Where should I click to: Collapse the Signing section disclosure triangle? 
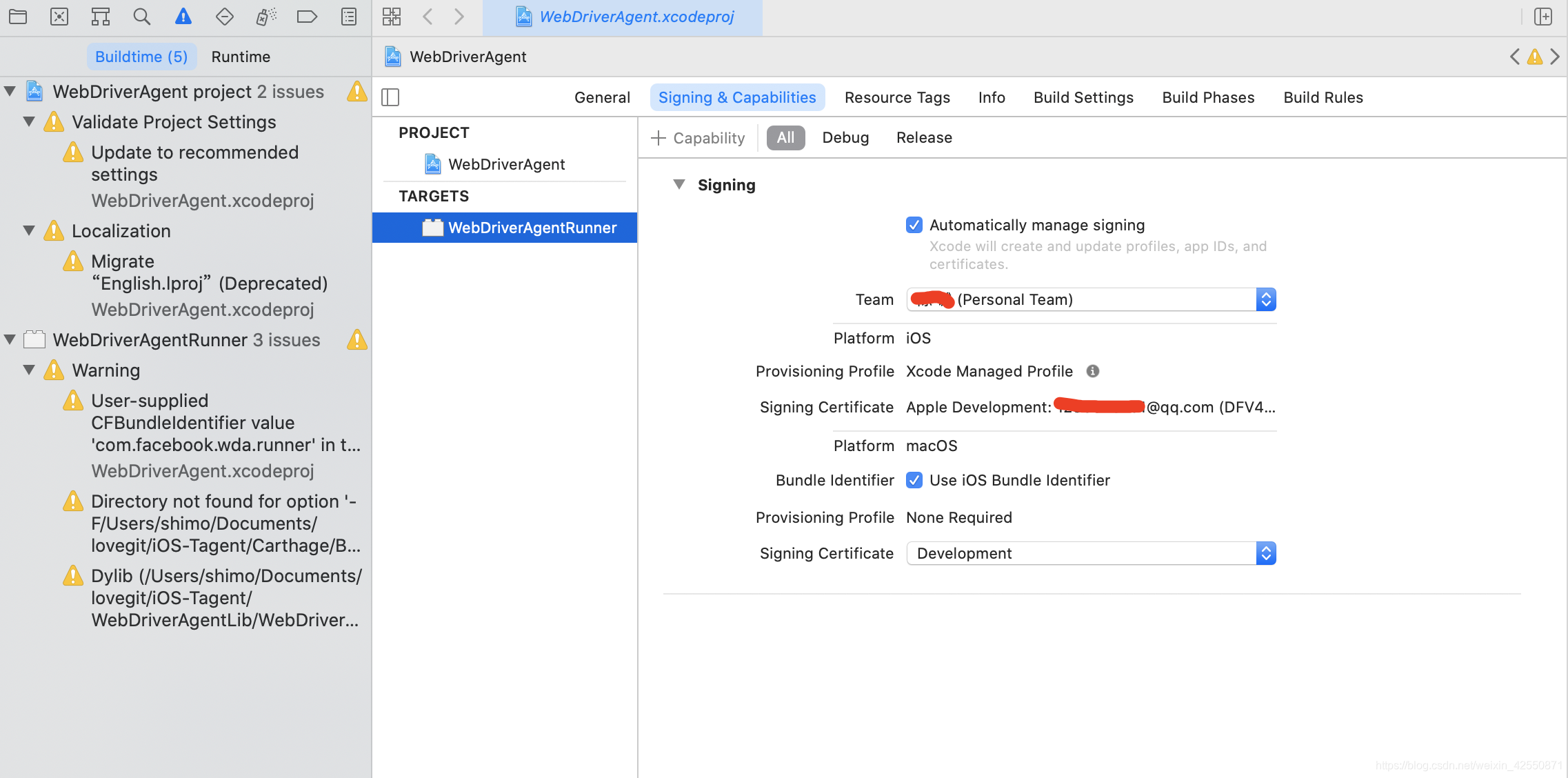679,185
